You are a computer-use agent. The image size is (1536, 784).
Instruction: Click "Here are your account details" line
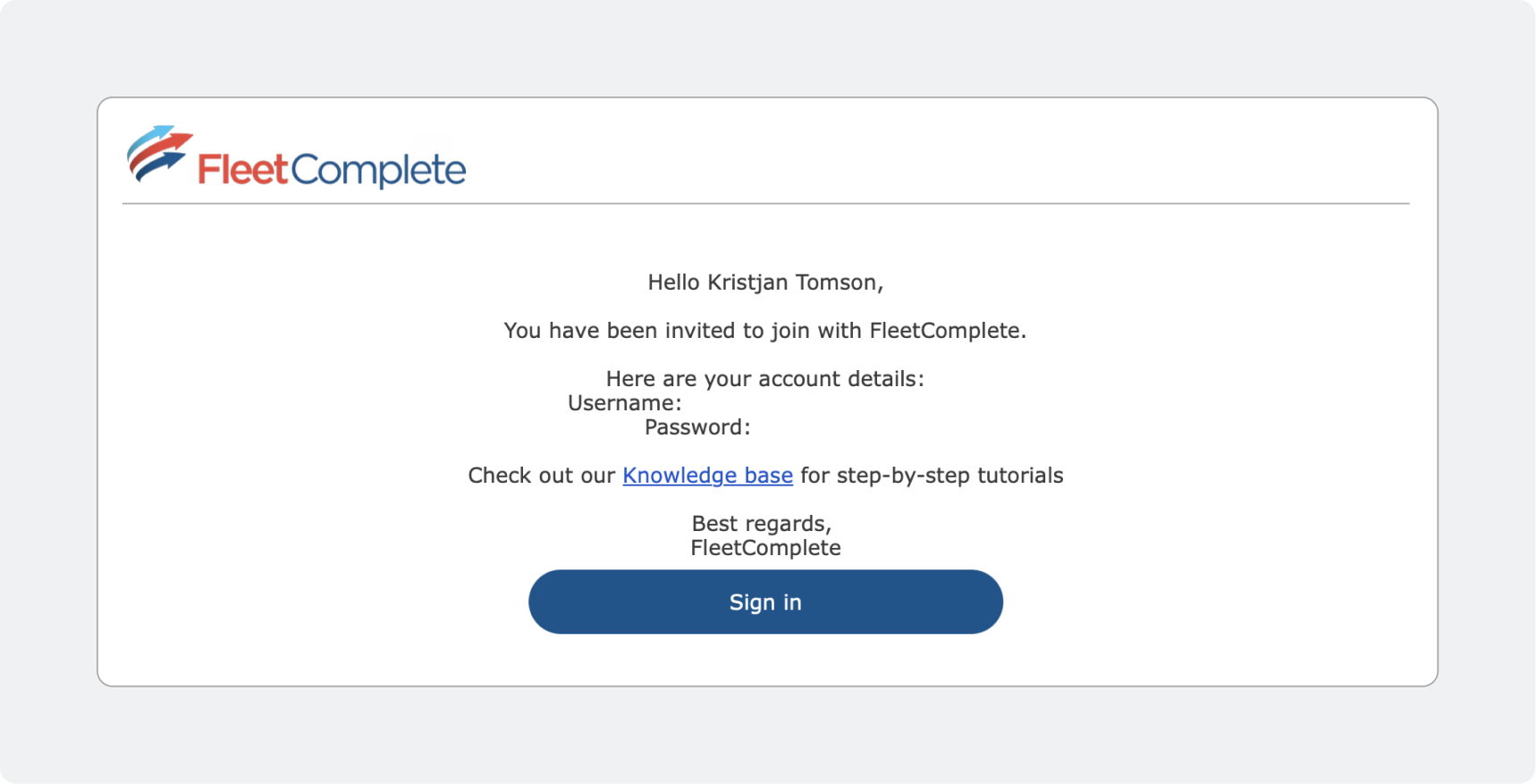point(764,379)
